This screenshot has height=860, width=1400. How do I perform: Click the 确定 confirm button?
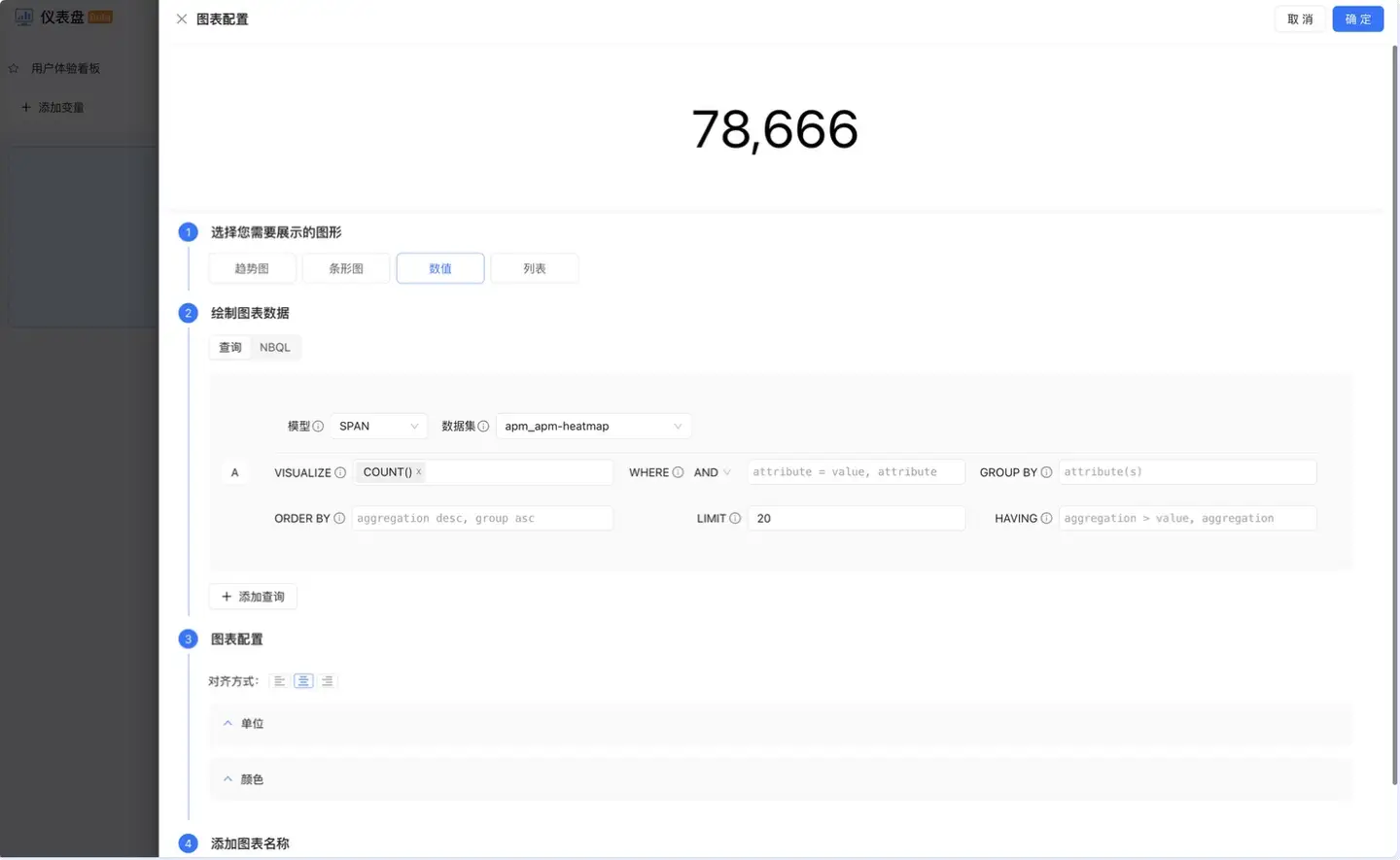[1357, 19]
